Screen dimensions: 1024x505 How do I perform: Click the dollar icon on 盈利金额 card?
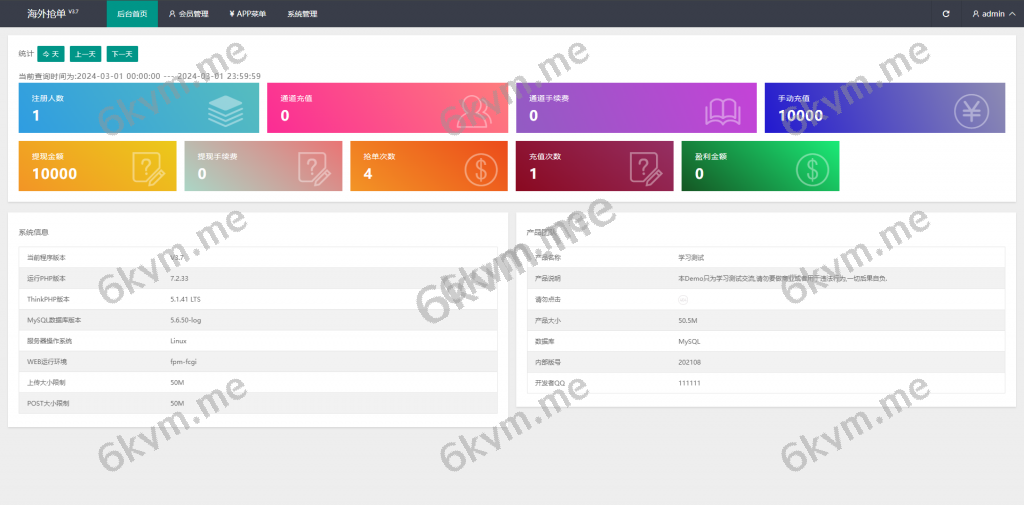813,166
